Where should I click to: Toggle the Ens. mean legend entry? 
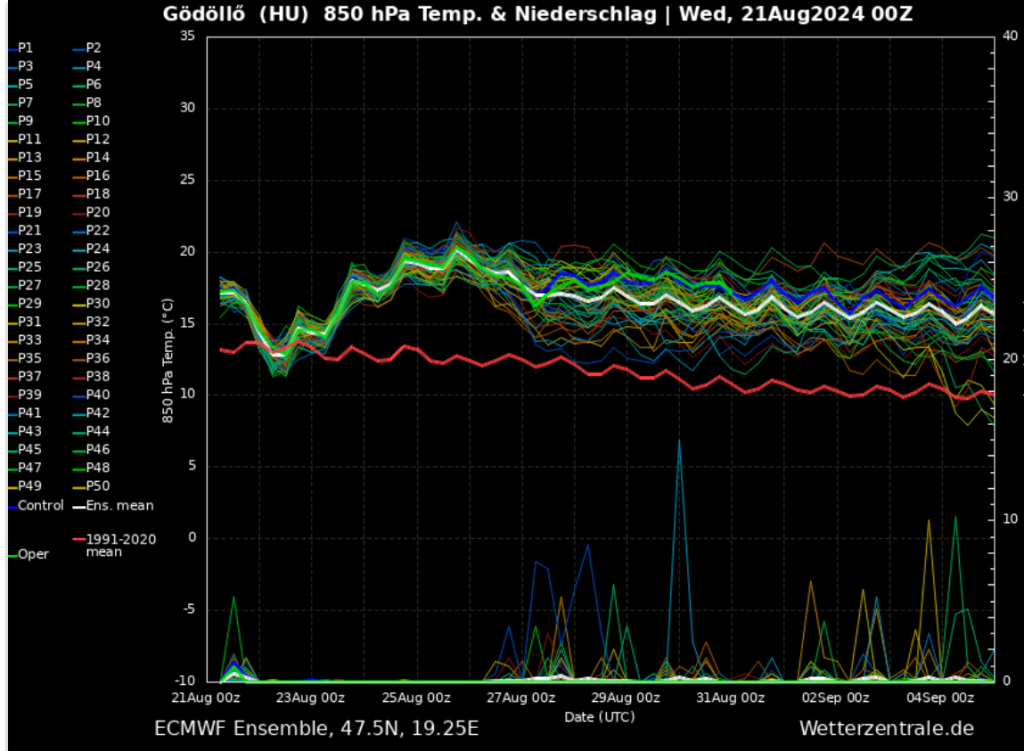[119, 505]
